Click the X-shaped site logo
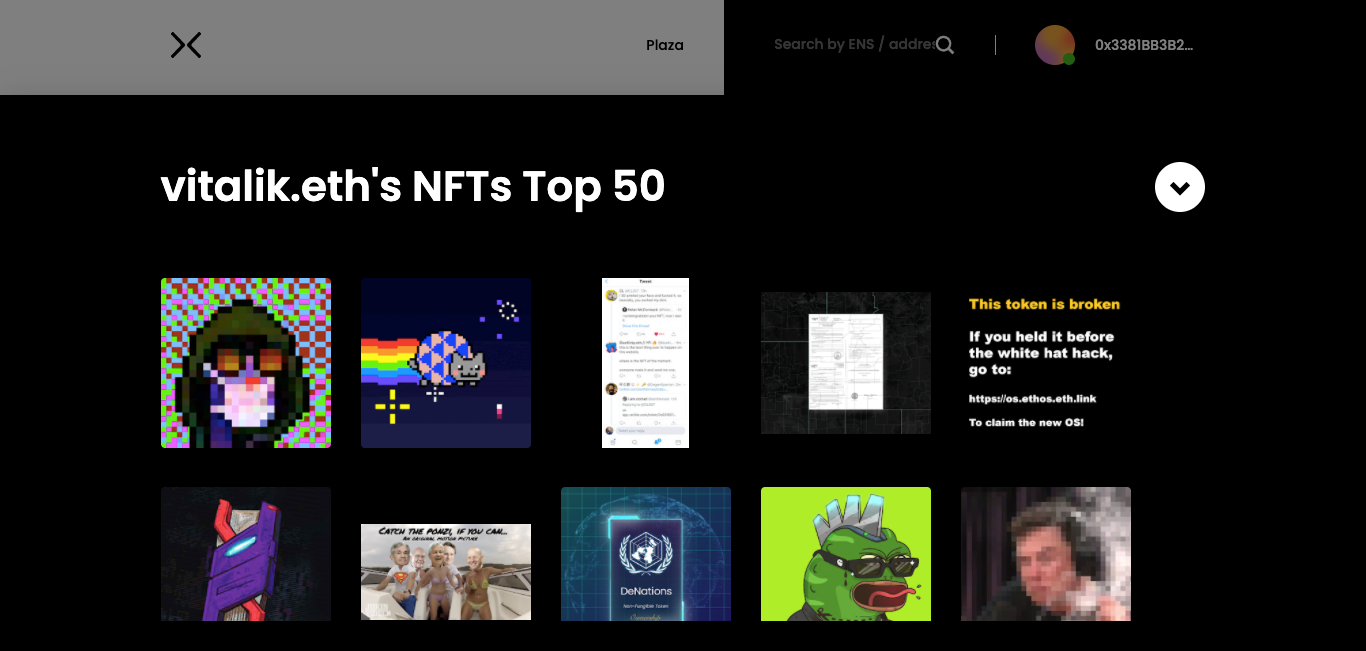The width and height of the screenshot is (1366, 651). [x=186, y=45]
